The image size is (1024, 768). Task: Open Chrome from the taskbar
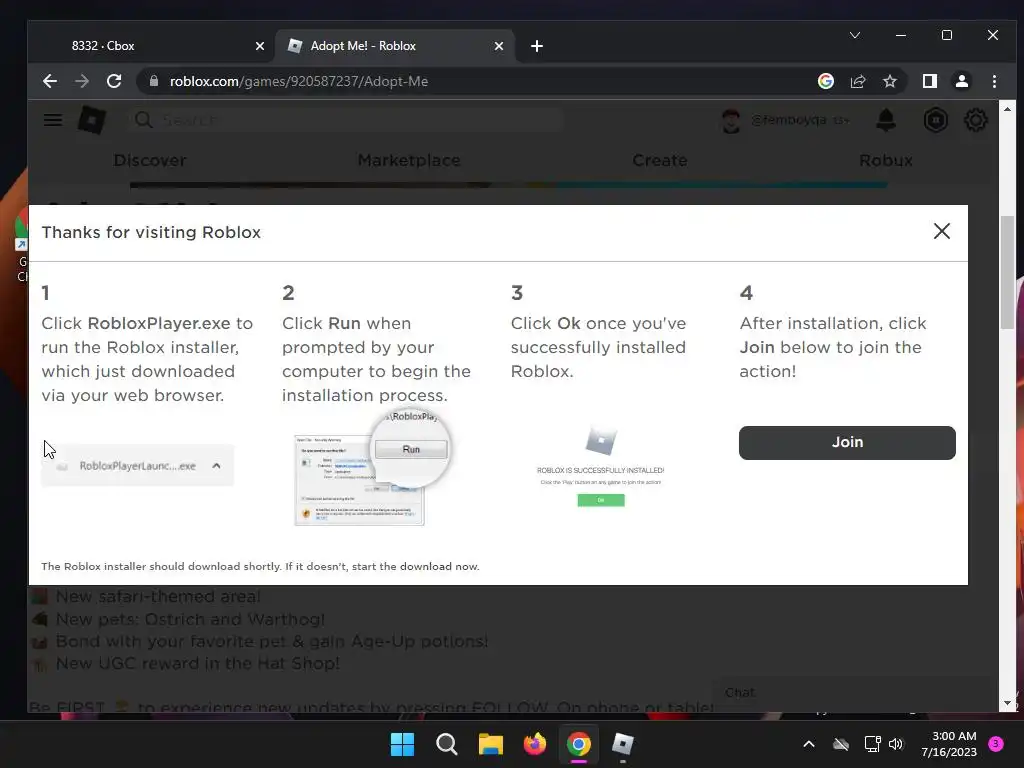tap(579, 744)
